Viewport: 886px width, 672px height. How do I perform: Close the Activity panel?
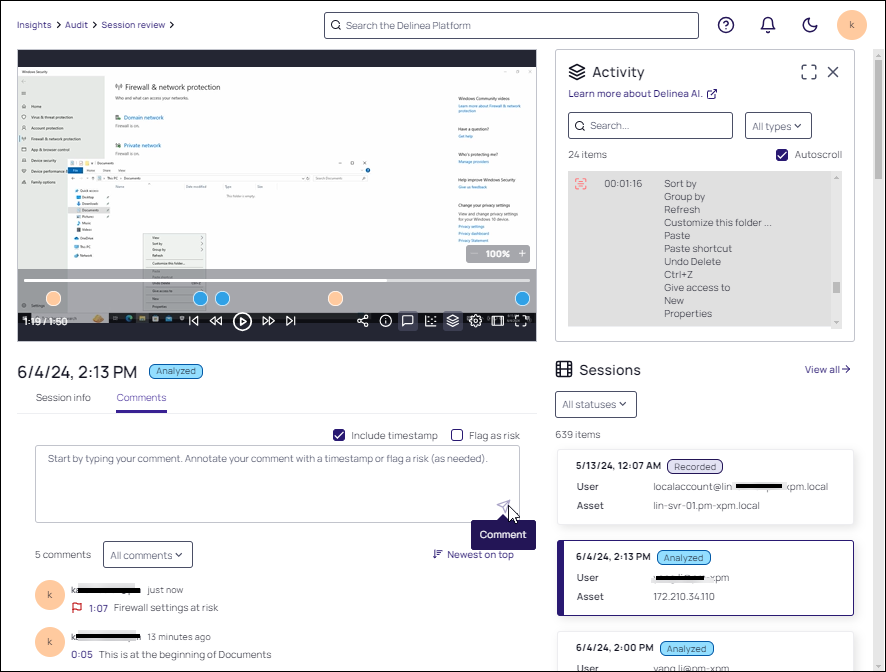pyautogui.click(x=833, y=72)
